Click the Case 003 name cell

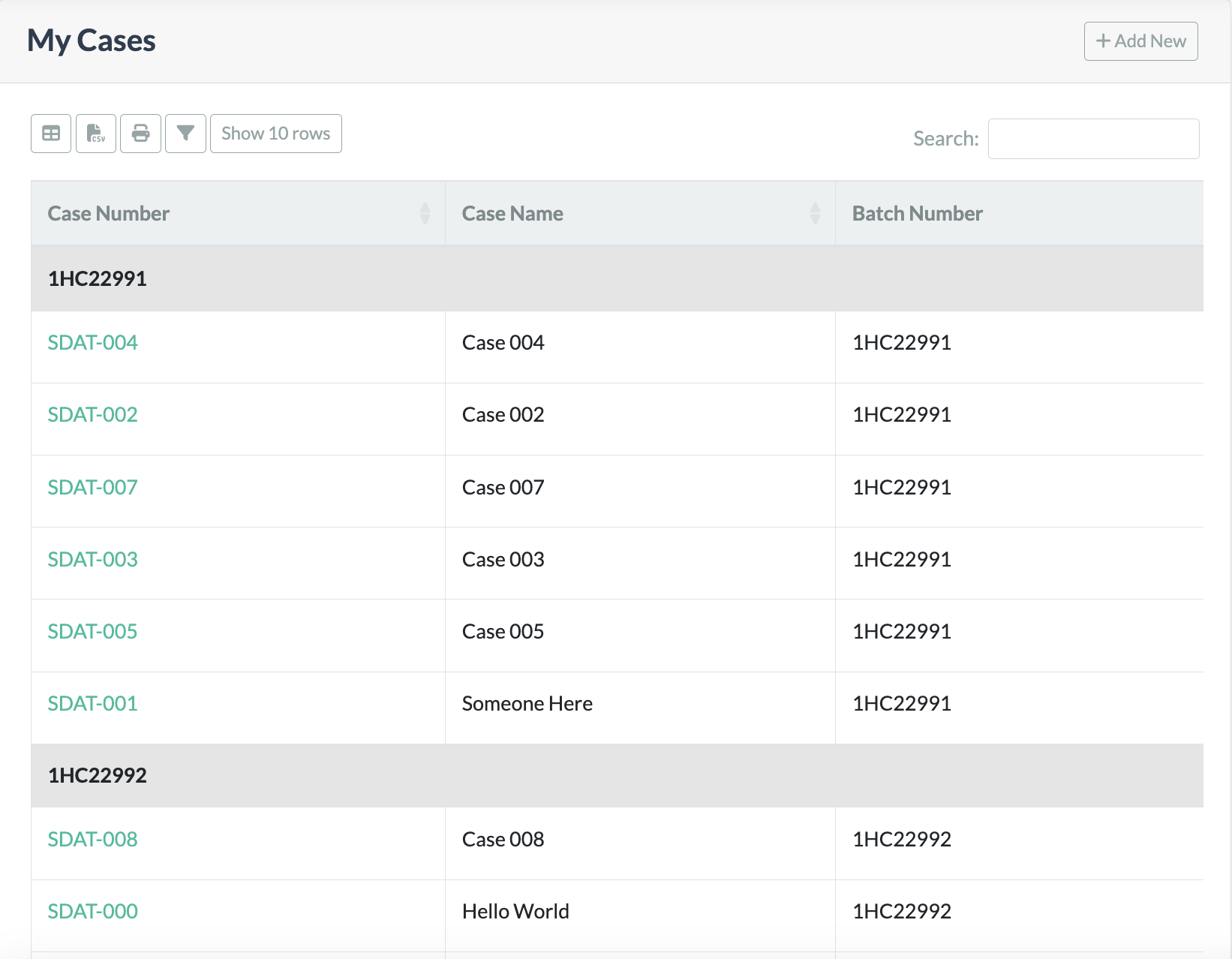pos(640,564)
